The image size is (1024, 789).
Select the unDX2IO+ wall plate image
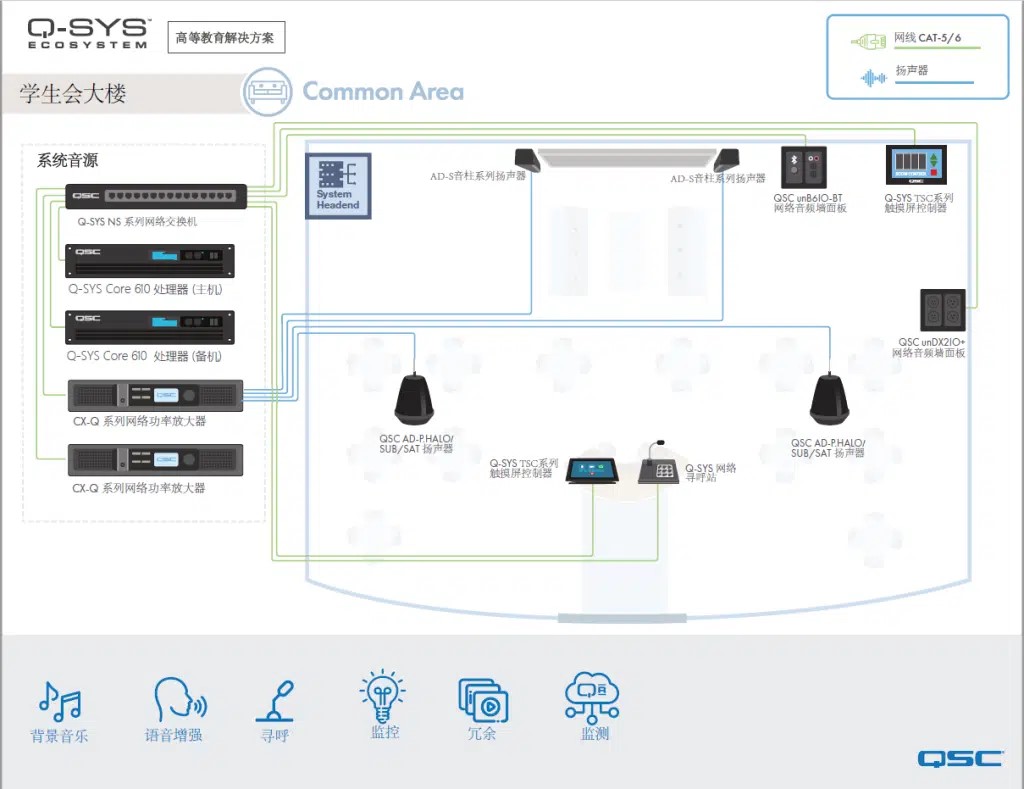tap(942, 310)
